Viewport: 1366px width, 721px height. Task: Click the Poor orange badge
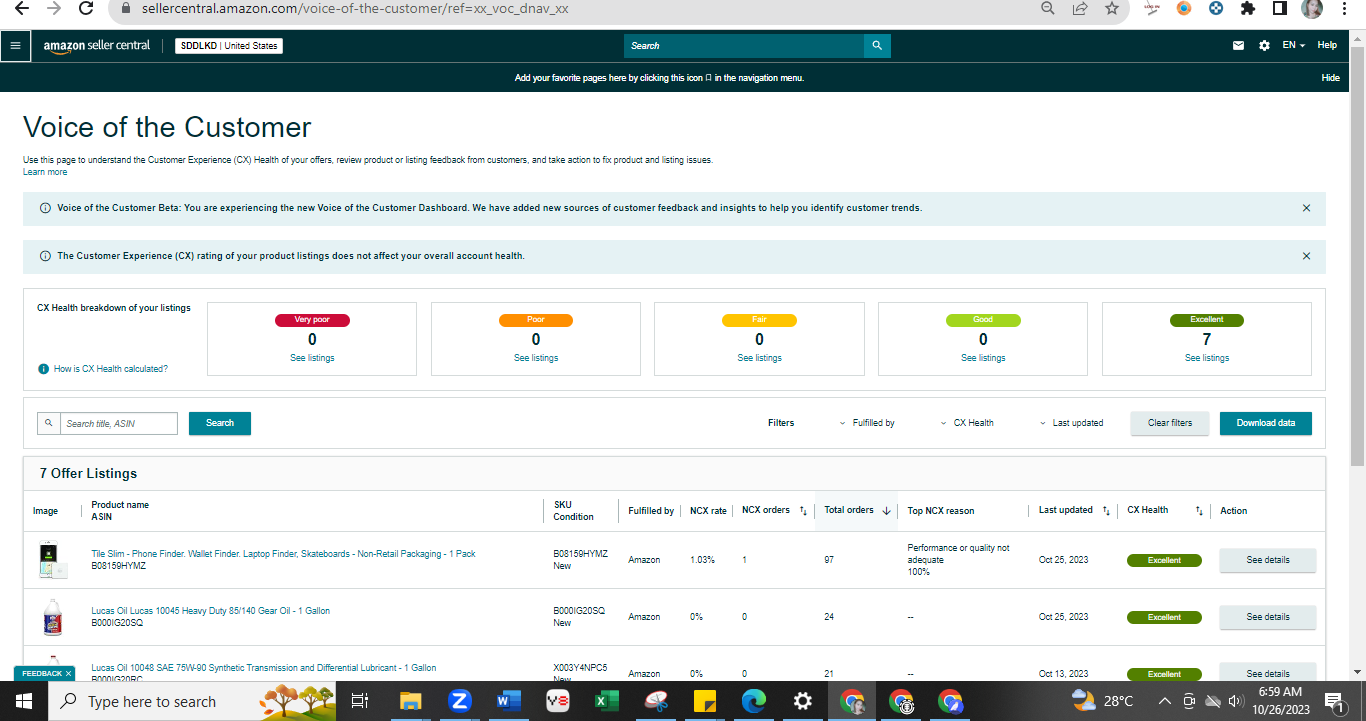[x=536, y=320]
